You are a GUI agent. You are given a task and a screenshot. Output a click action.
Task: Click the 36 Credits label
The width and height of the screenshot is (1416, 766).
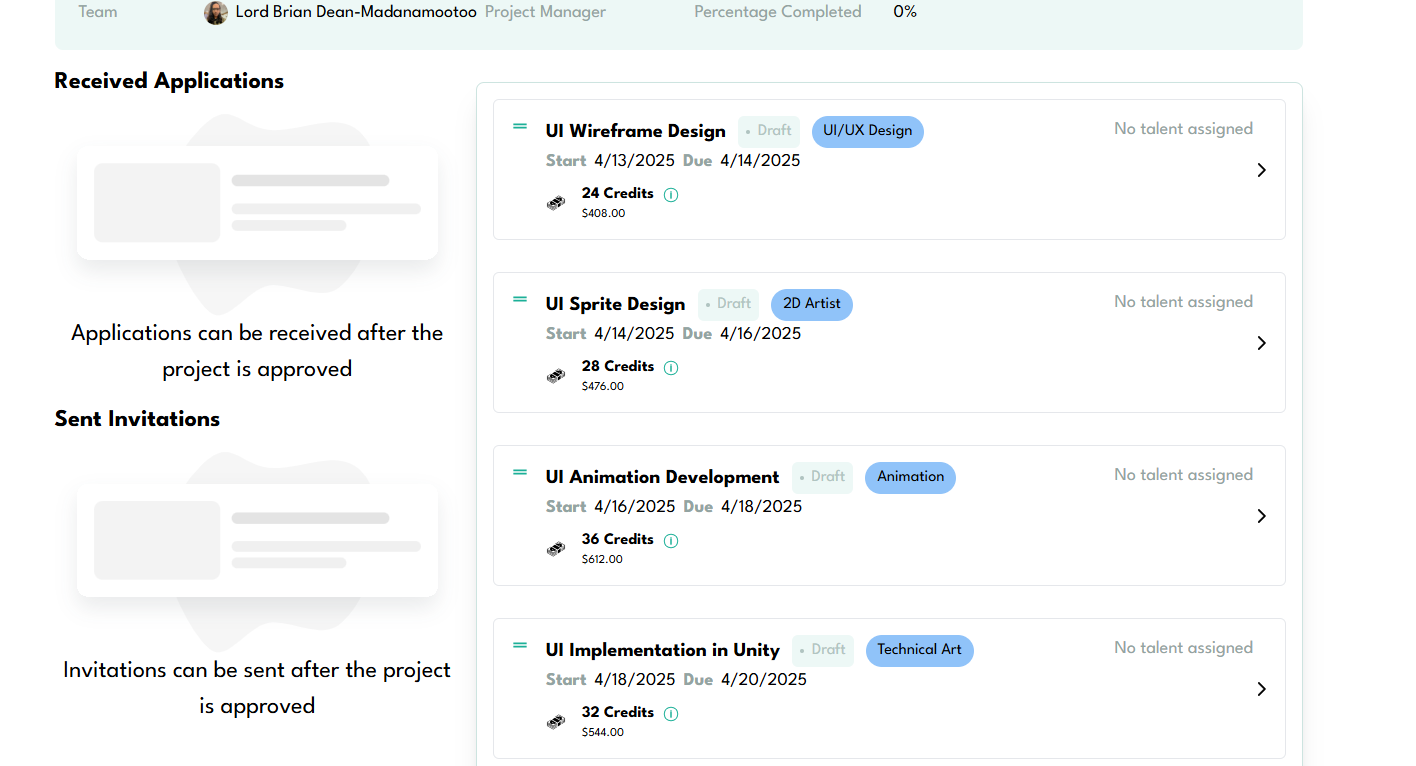pyautogui.click(x=618, y=539)
